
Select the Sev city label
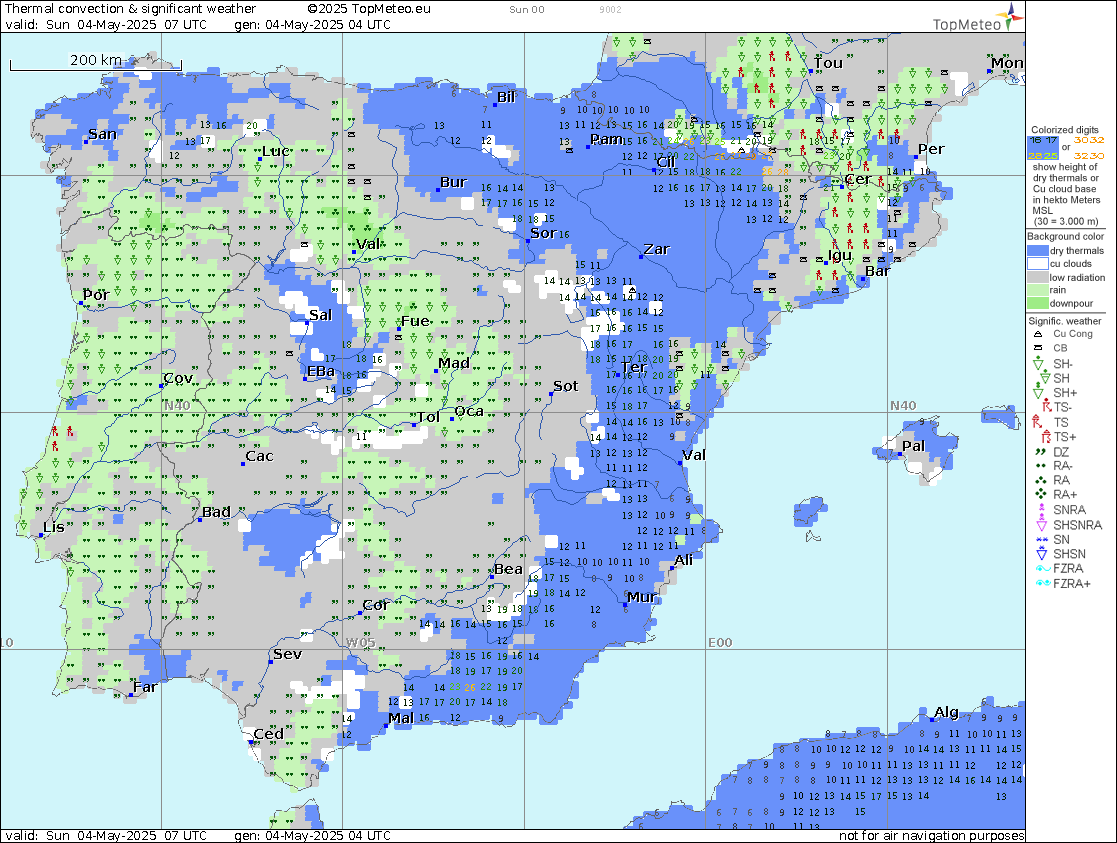pyautogui.click(x=288, y=654)
